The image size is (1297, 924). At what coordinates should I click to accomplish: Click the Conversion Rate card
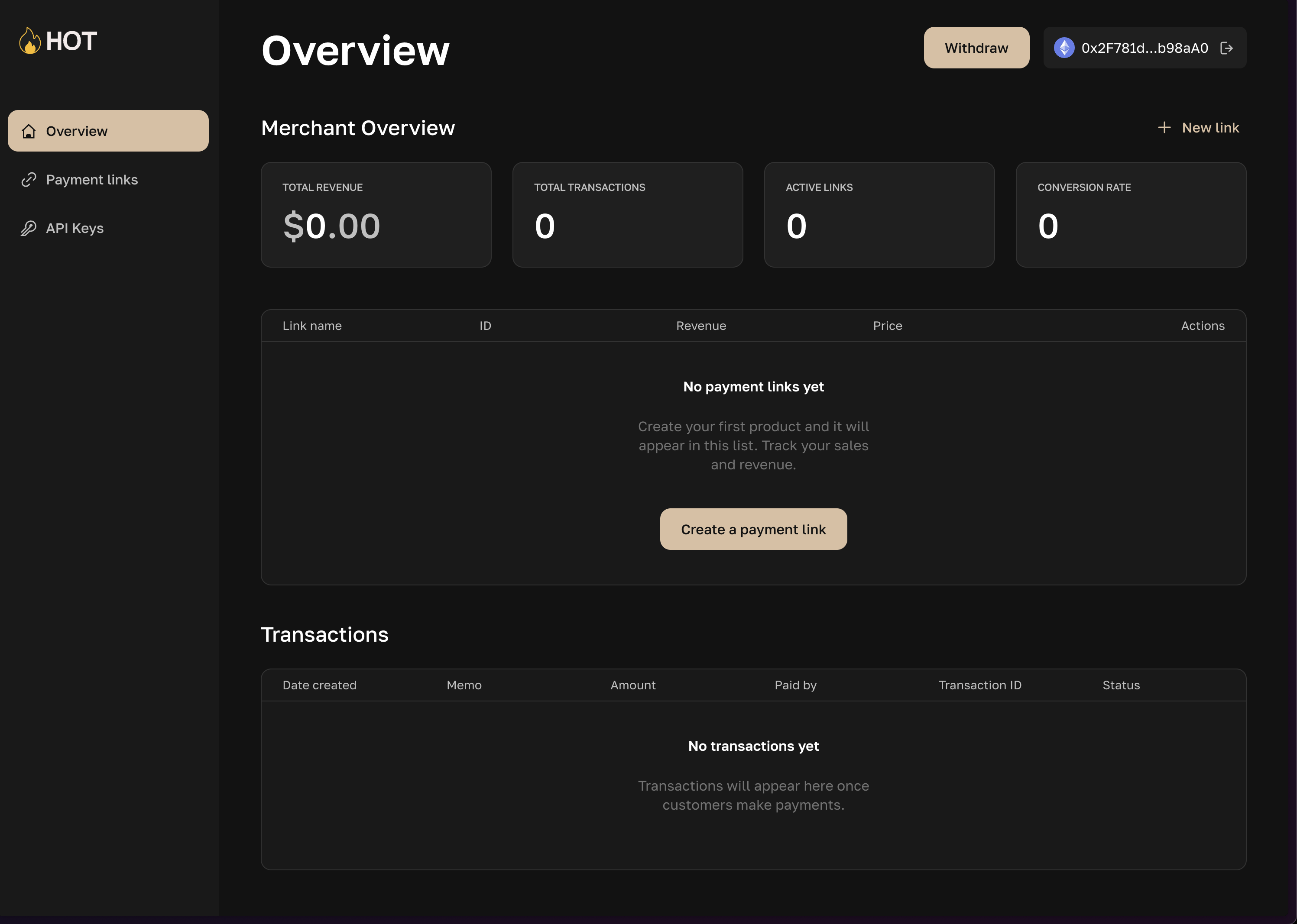[1130, 214]
